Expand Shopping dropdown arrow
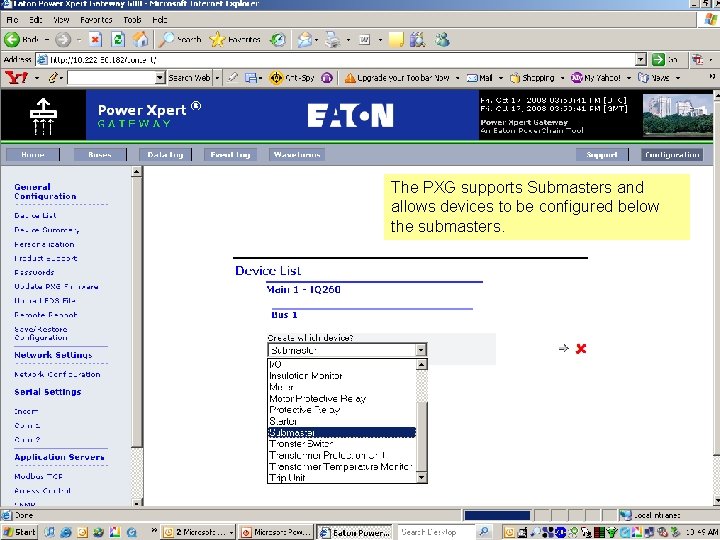Screen dimensions: 720x540 [x=562, y=78]
